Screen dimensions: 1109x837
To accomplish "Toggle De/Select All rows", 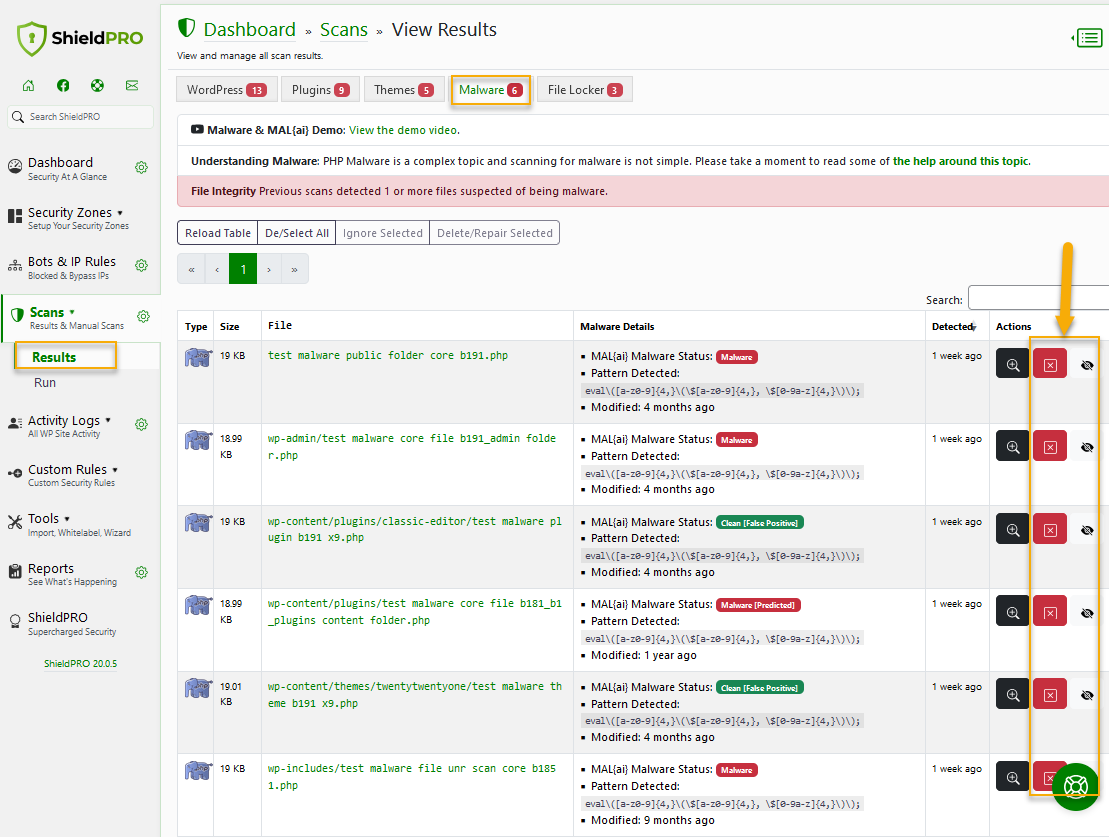I will coord(296,233).
